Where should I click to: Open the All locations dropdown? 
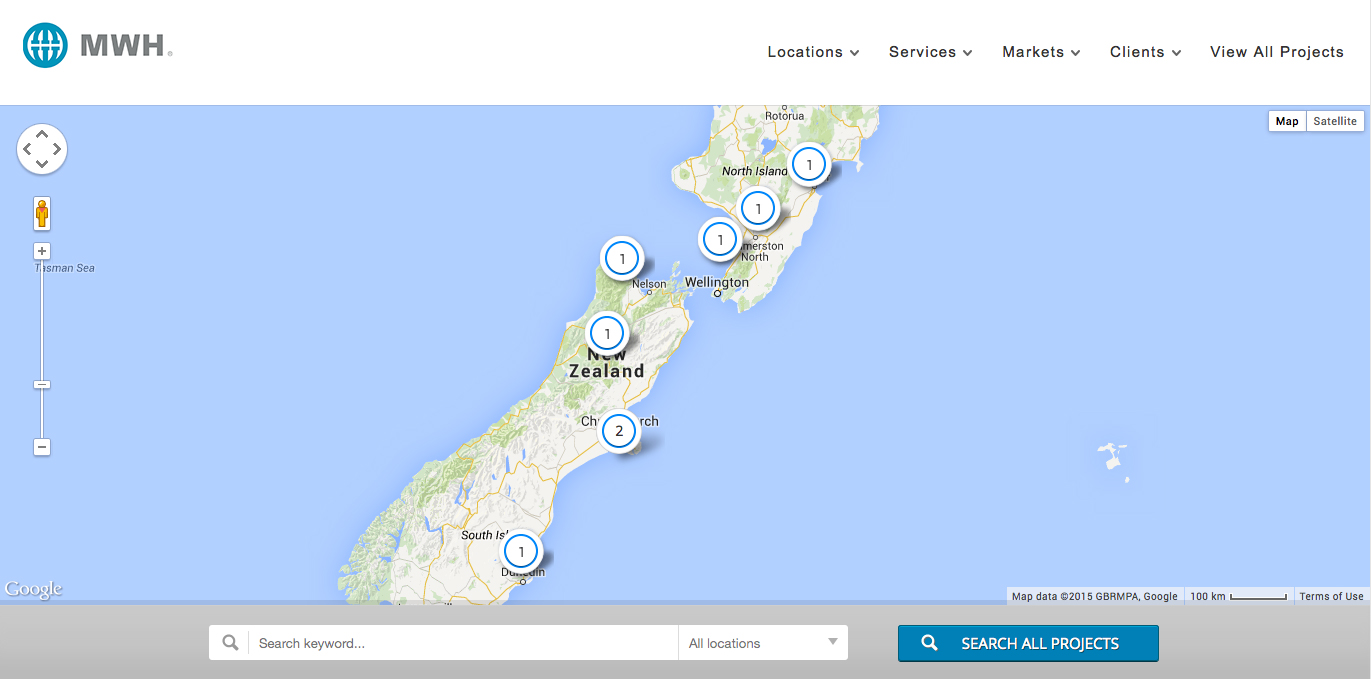click(x=762, y=643)
